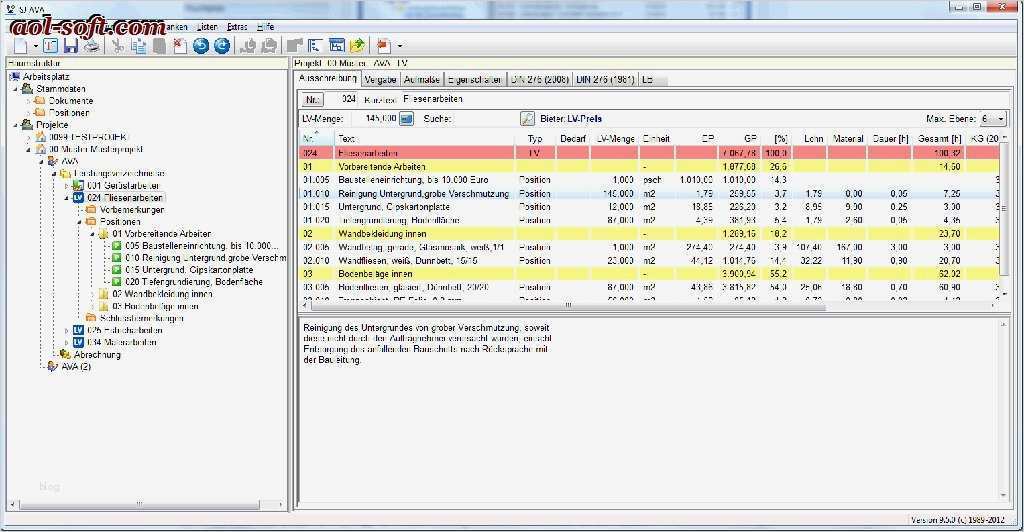The image size is (1024, 532).
Task: Click the tree structure toolbar icon
Action: 315,45
